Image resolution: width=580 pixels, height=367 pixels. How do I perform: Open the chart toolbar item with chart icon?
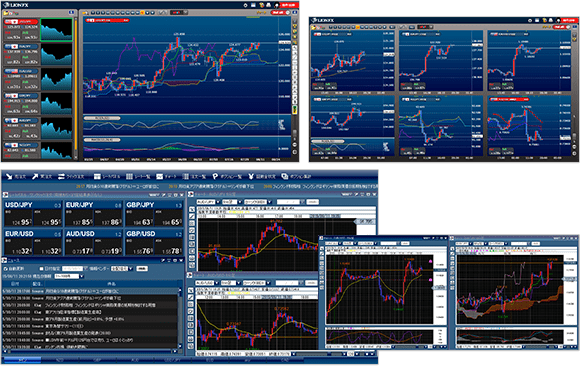159,176
